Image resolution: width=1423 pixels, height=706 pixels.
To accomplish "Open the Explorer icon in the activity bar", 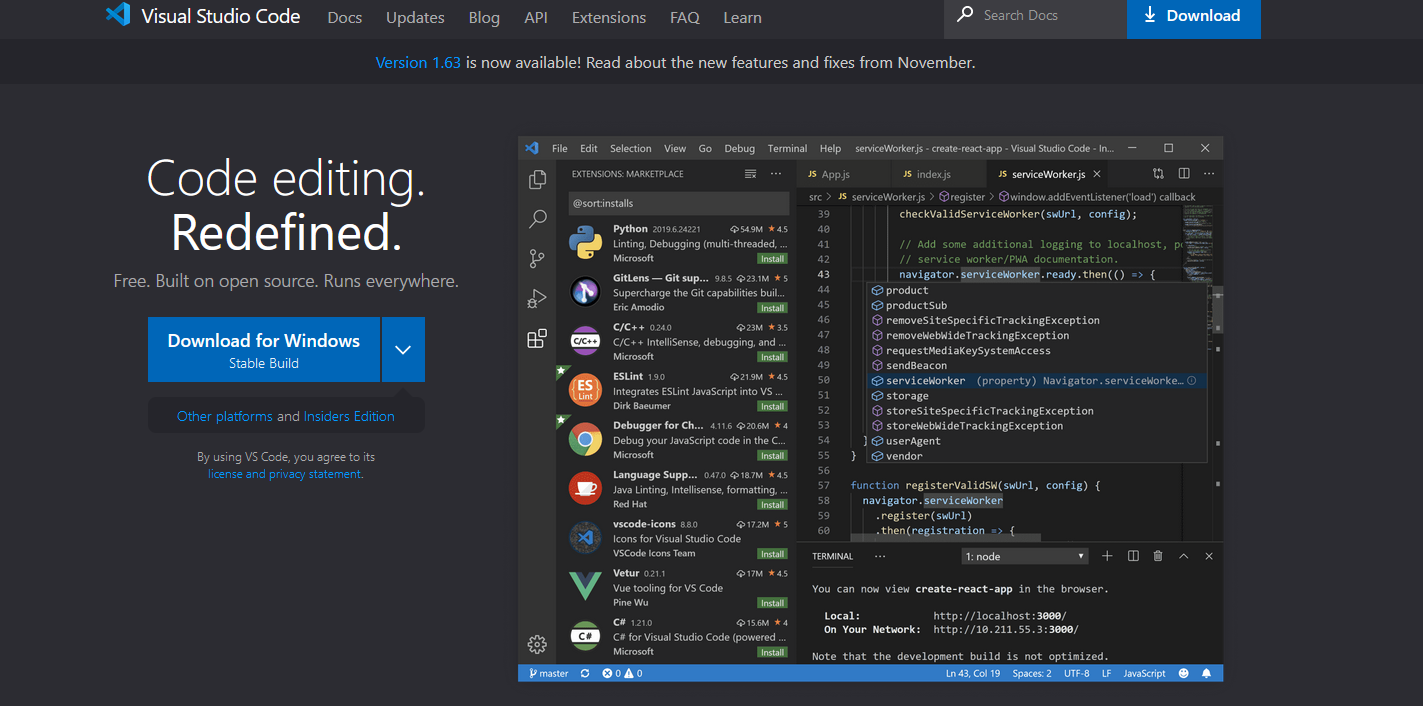I will 537,180.
